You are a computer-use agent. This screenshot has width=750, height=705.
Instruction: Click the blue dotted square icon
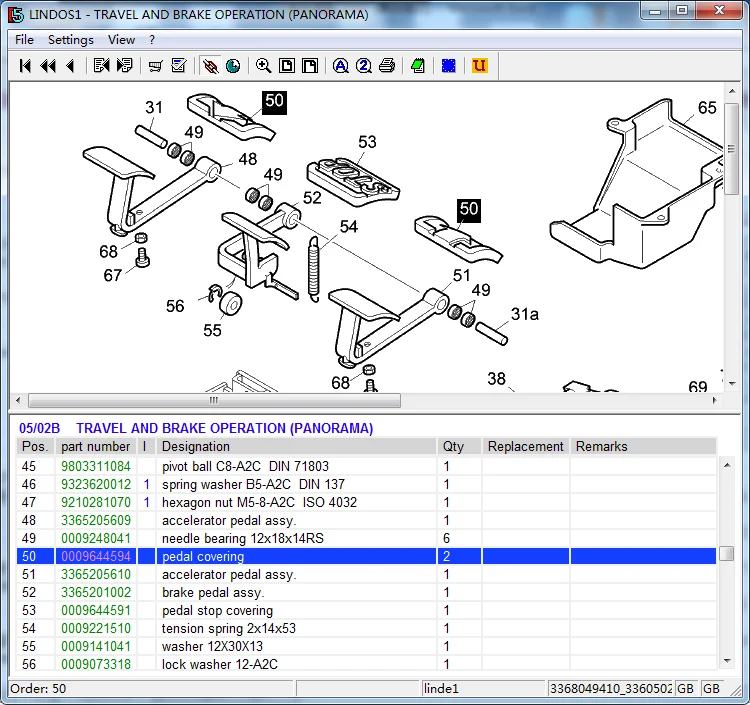[x=449, y=66]
